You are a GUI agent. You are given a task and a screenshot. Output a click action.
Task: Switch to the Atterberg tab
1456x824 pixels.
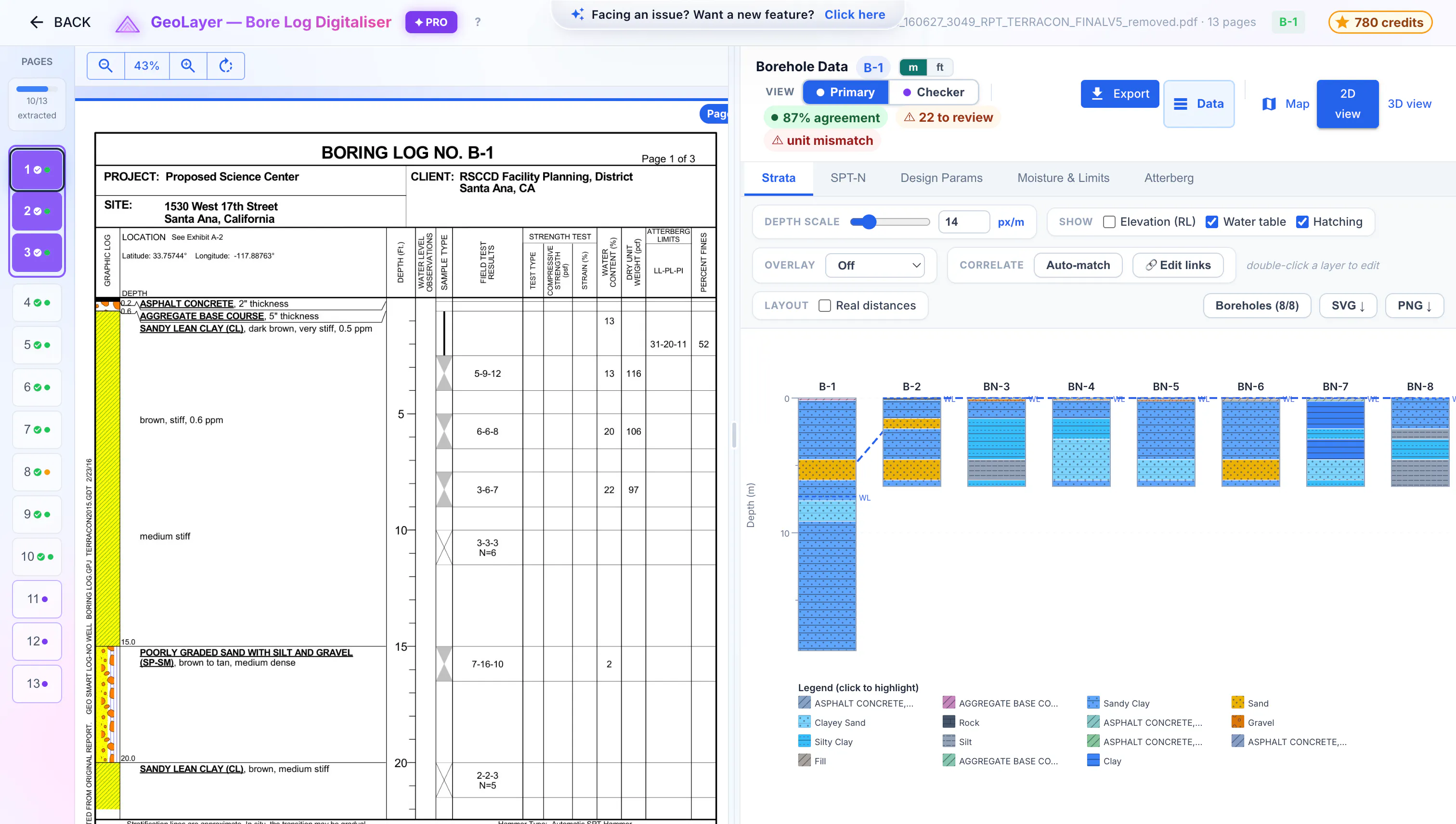tap(1169, 178)
